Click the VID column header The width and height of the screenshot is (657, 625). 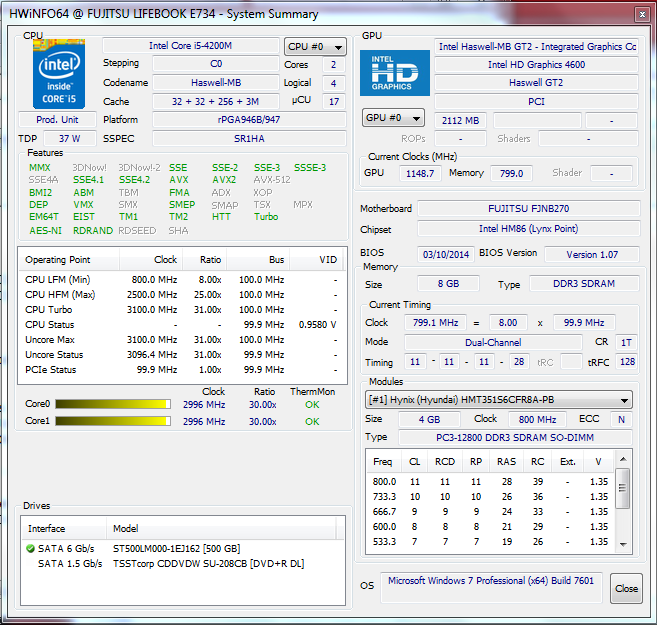point(317,260)
